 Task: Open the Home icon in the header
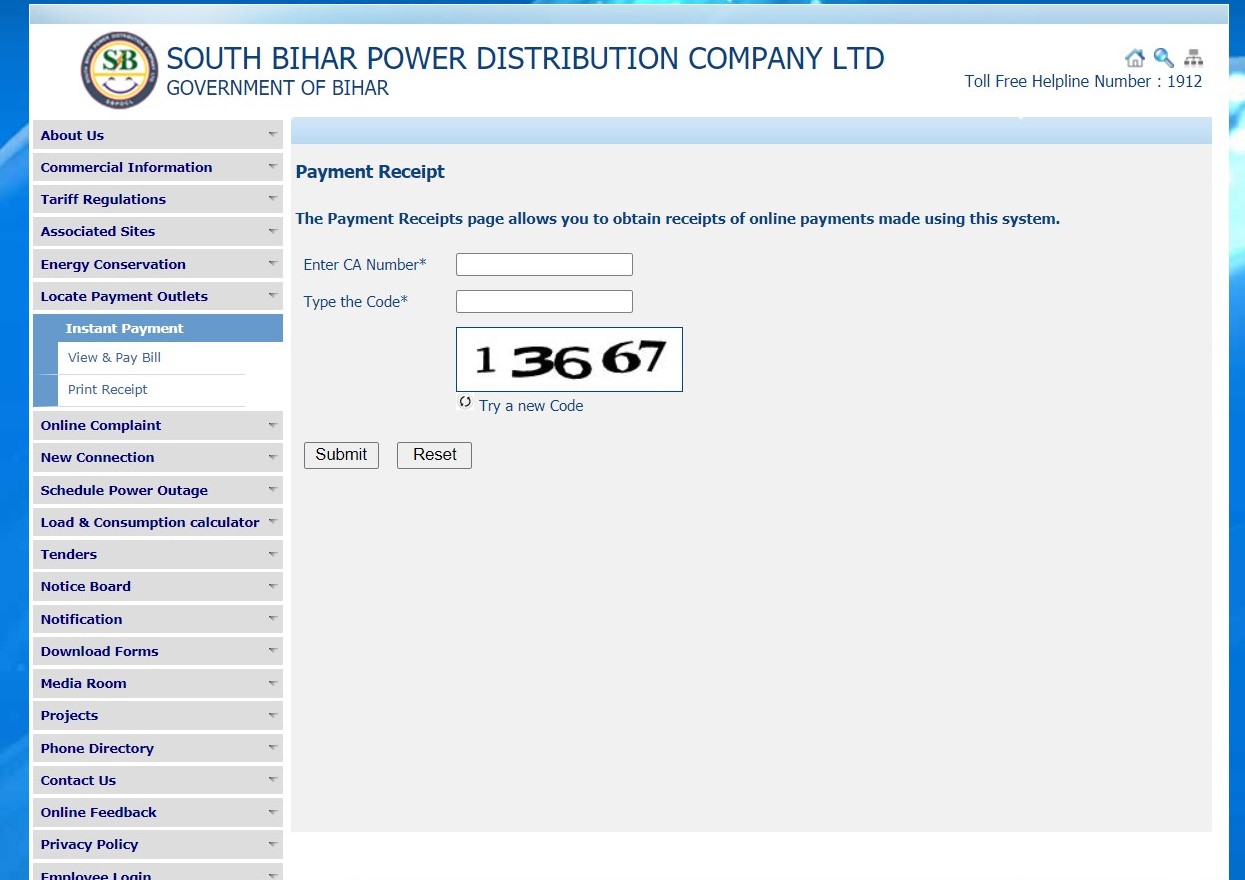(x=1135, y=58)
